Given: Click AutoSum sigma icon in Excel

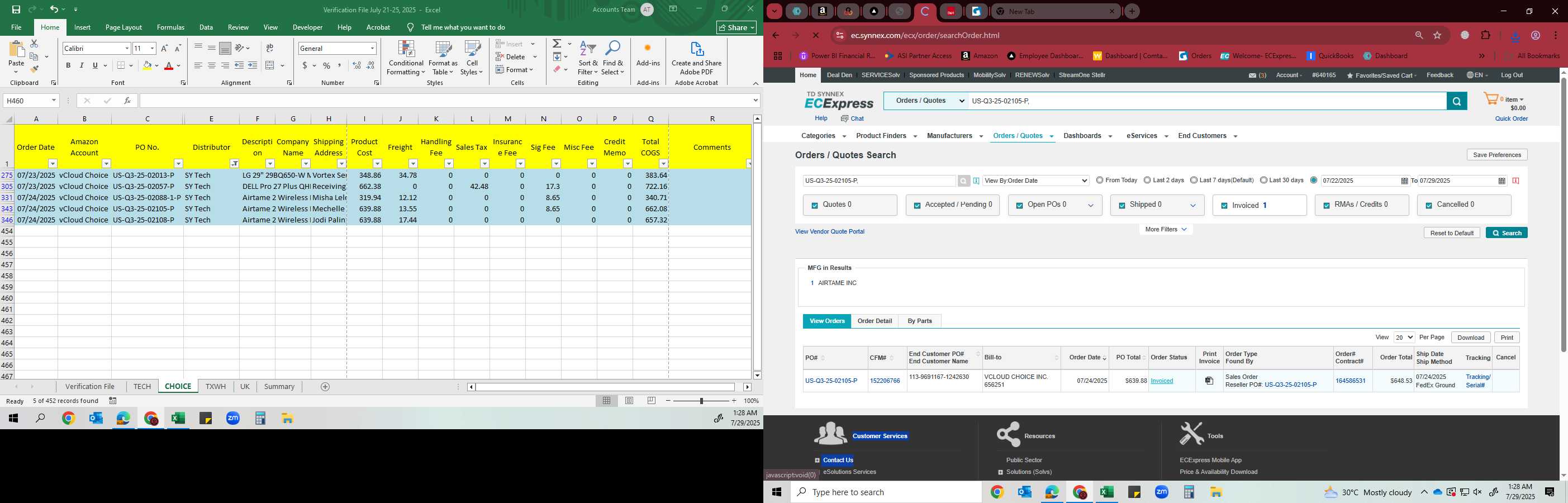Looking at the screenshot, I should 557,44.
